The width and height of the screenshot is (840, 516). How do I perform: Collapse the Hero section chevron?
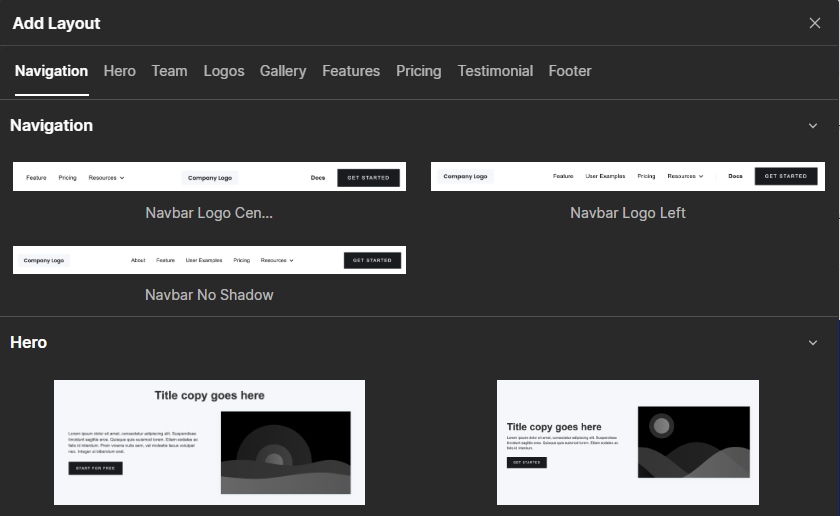(813, 343)
